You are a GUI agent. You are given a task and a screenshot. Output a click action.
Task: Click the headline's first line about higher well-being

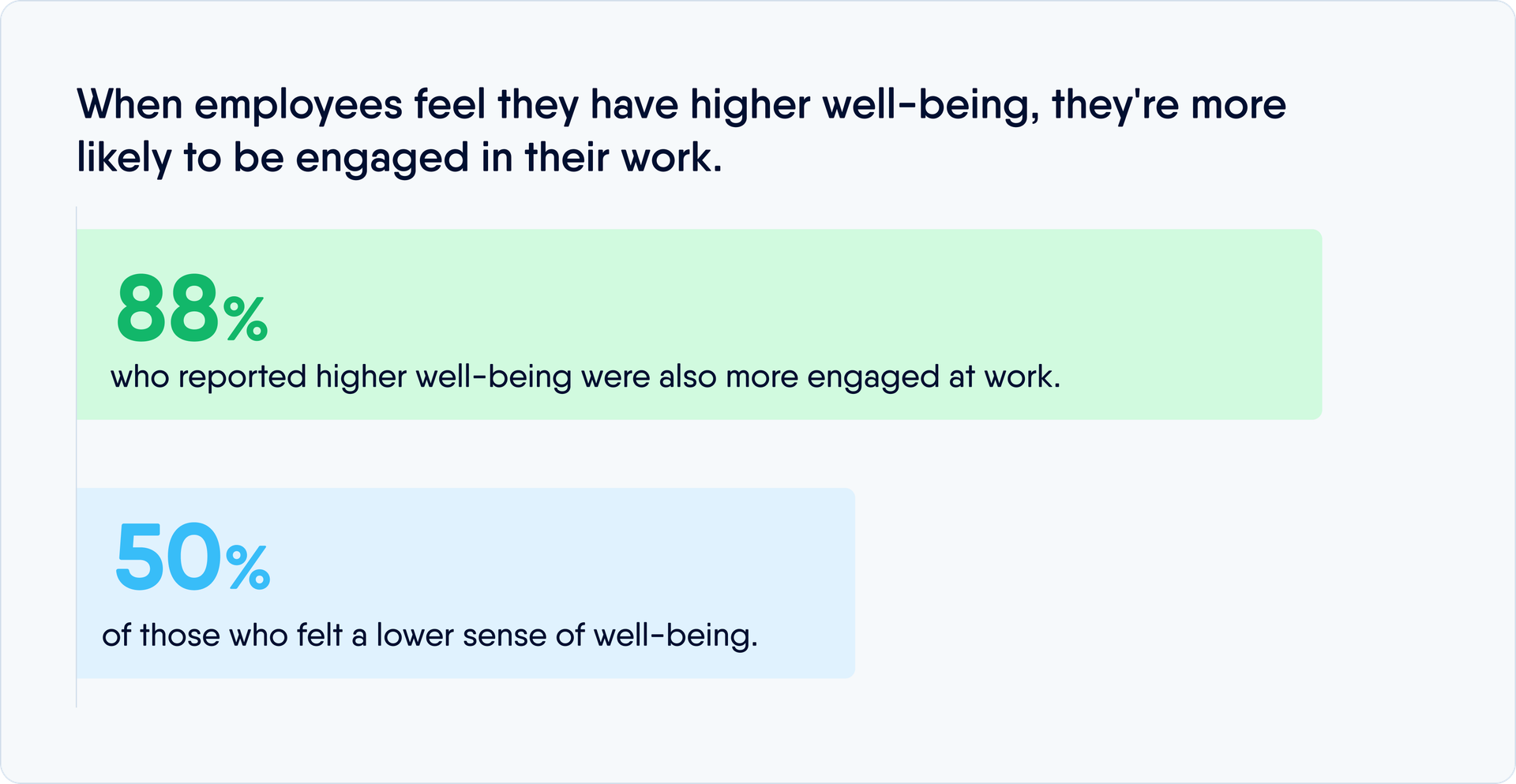(681, 105)
